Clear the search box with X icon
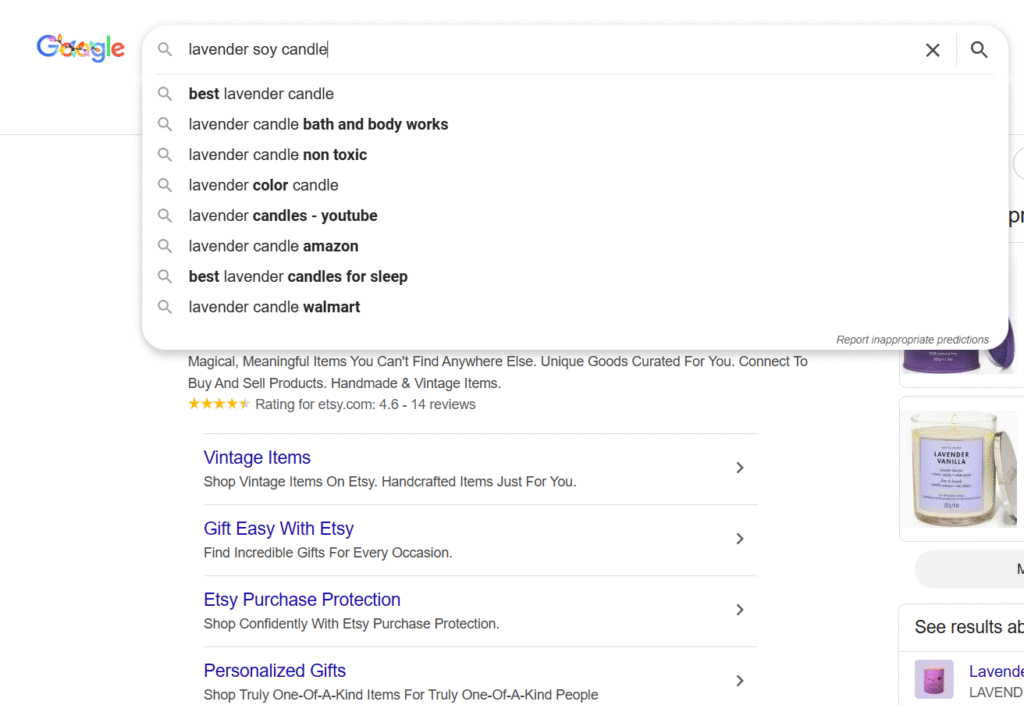Screen dimensions: 1024x705 [932, 50]
